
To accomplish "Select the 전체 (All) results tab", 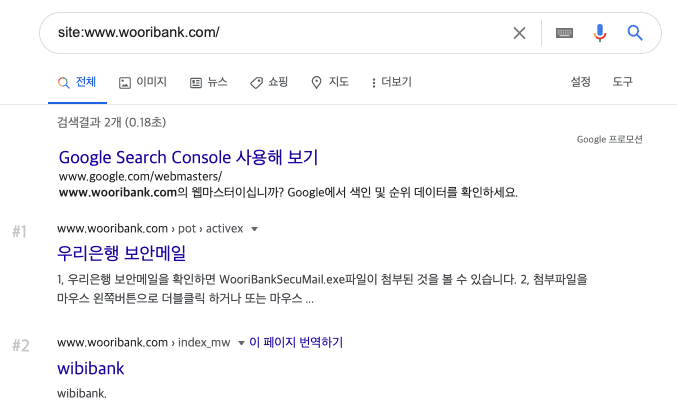I will [x=77, y=82].
